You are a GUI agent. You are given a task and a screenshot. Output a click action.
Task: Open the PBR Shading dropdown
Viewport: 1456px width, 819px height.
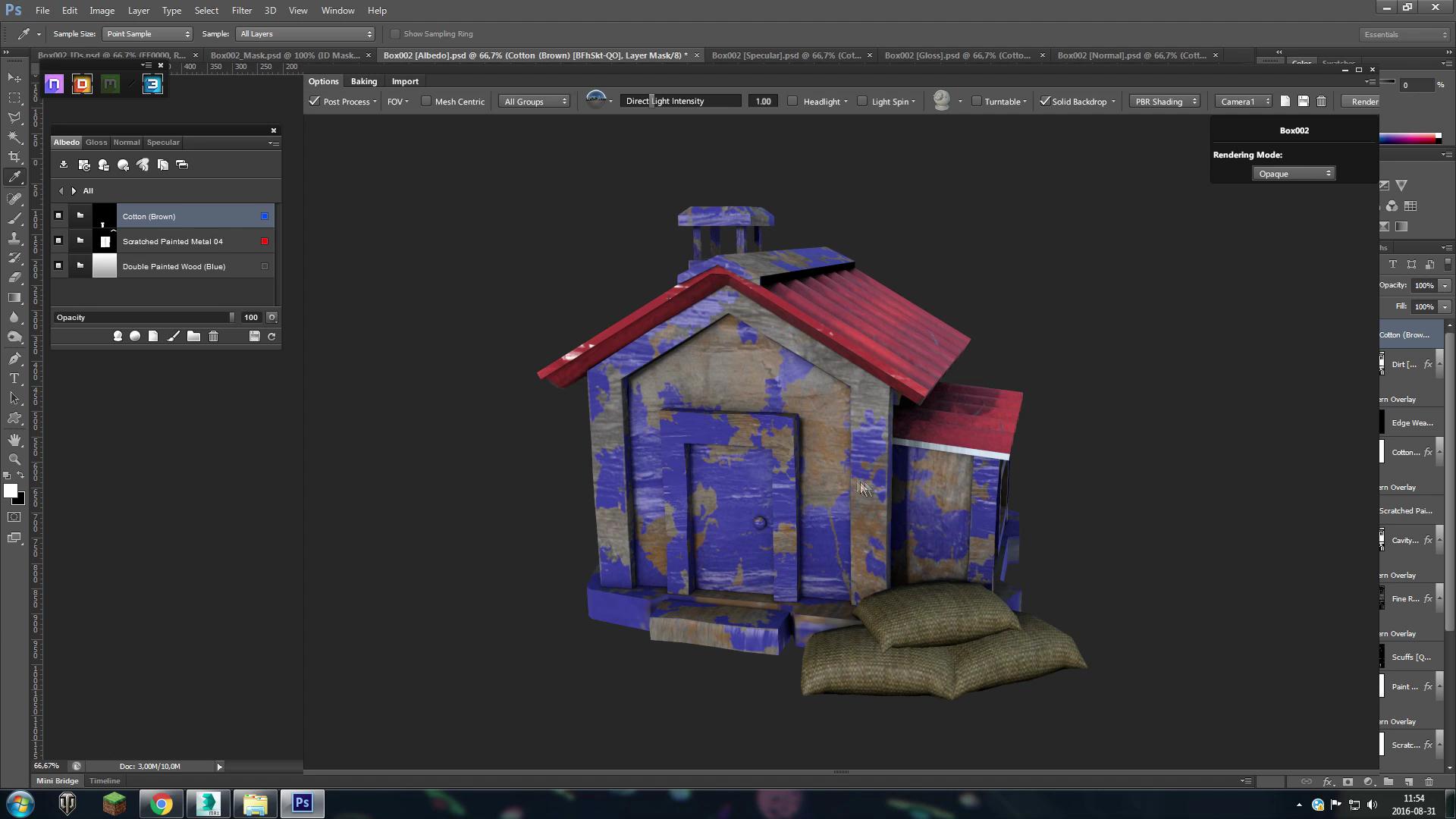click(x=1166, y=101)
